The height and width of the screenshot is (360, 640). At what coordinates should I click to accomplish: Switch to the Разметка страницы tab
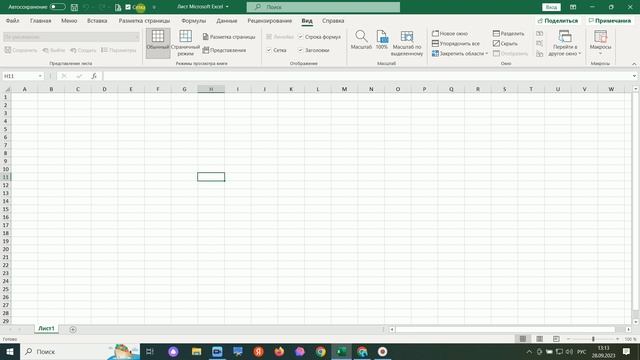coord(144,21)
